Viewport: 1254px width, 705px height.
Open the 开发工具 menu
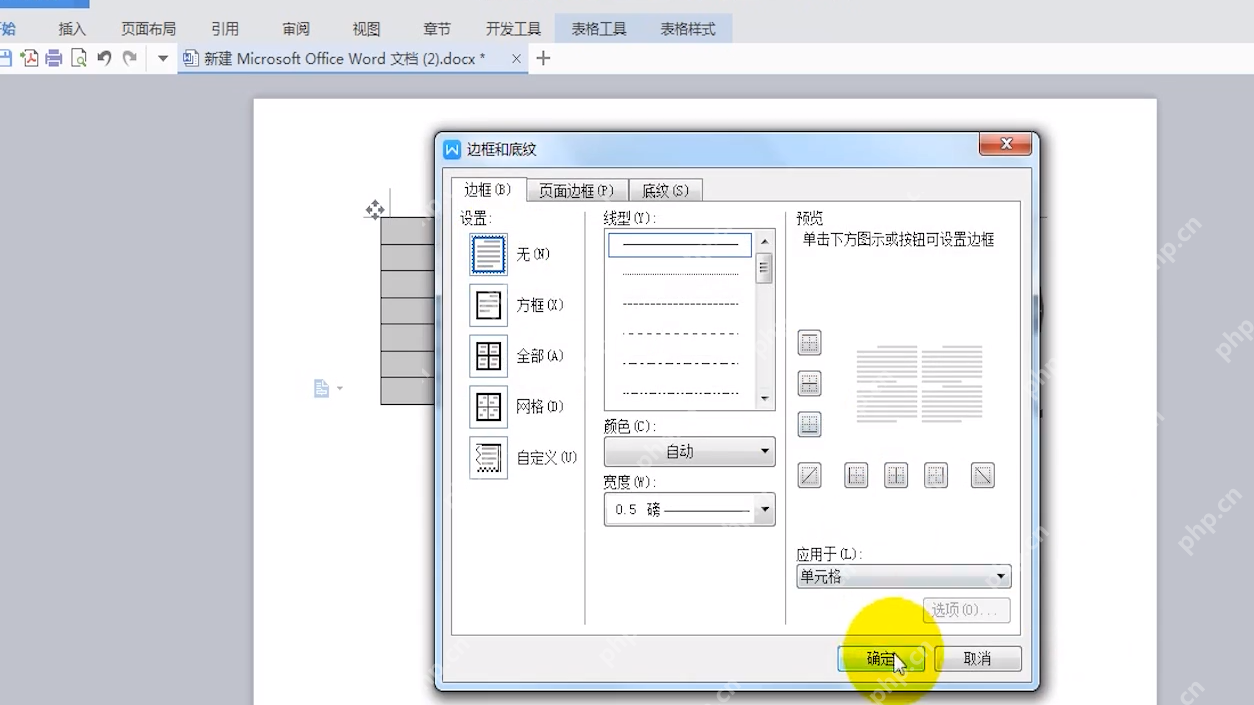[513, 29]
